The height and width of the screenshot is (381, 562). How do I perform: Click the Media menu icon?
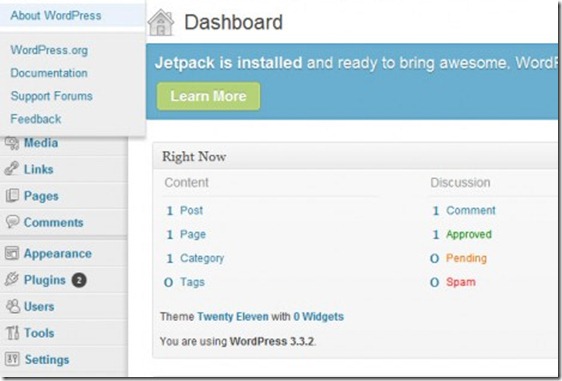click(x=12, y=143)
